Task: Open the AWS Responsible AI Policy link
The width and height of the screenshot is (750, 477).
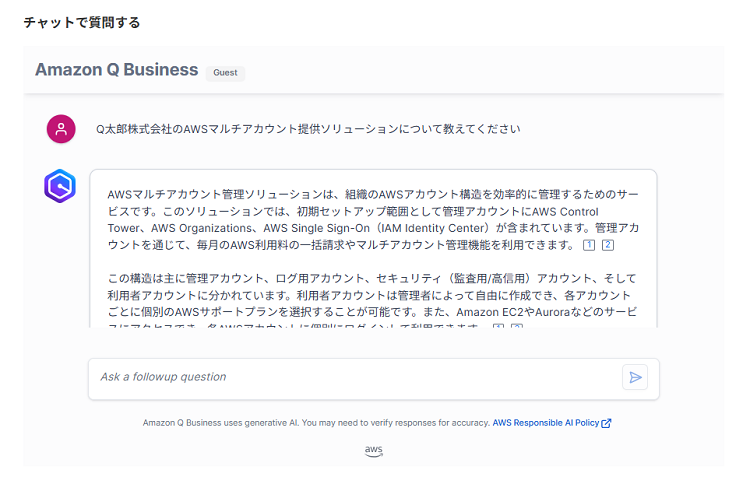Action: point(551,423)
